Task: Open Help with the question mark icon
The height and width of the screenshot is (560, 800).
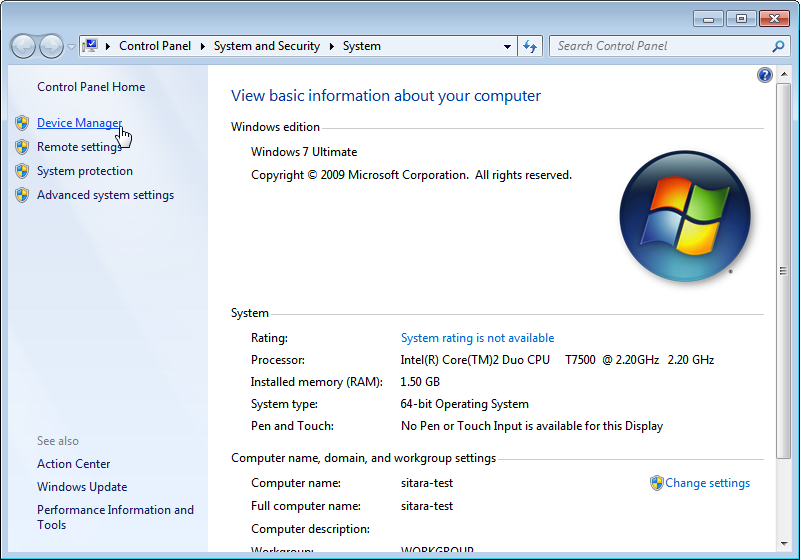Action: click(765, 75)
